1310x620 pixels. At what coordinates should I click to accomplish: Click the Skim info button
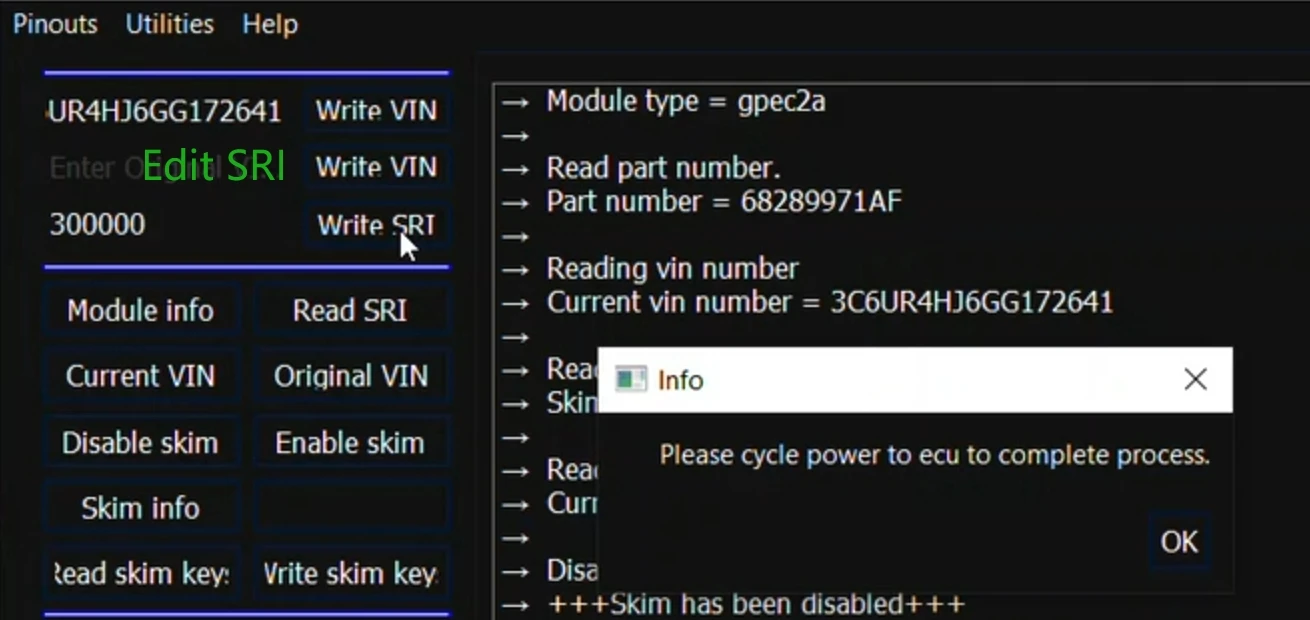tap(140, 507)
